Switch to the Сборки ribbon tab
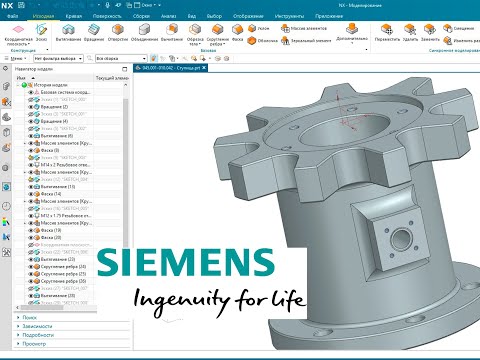 (x=141, y=16)
